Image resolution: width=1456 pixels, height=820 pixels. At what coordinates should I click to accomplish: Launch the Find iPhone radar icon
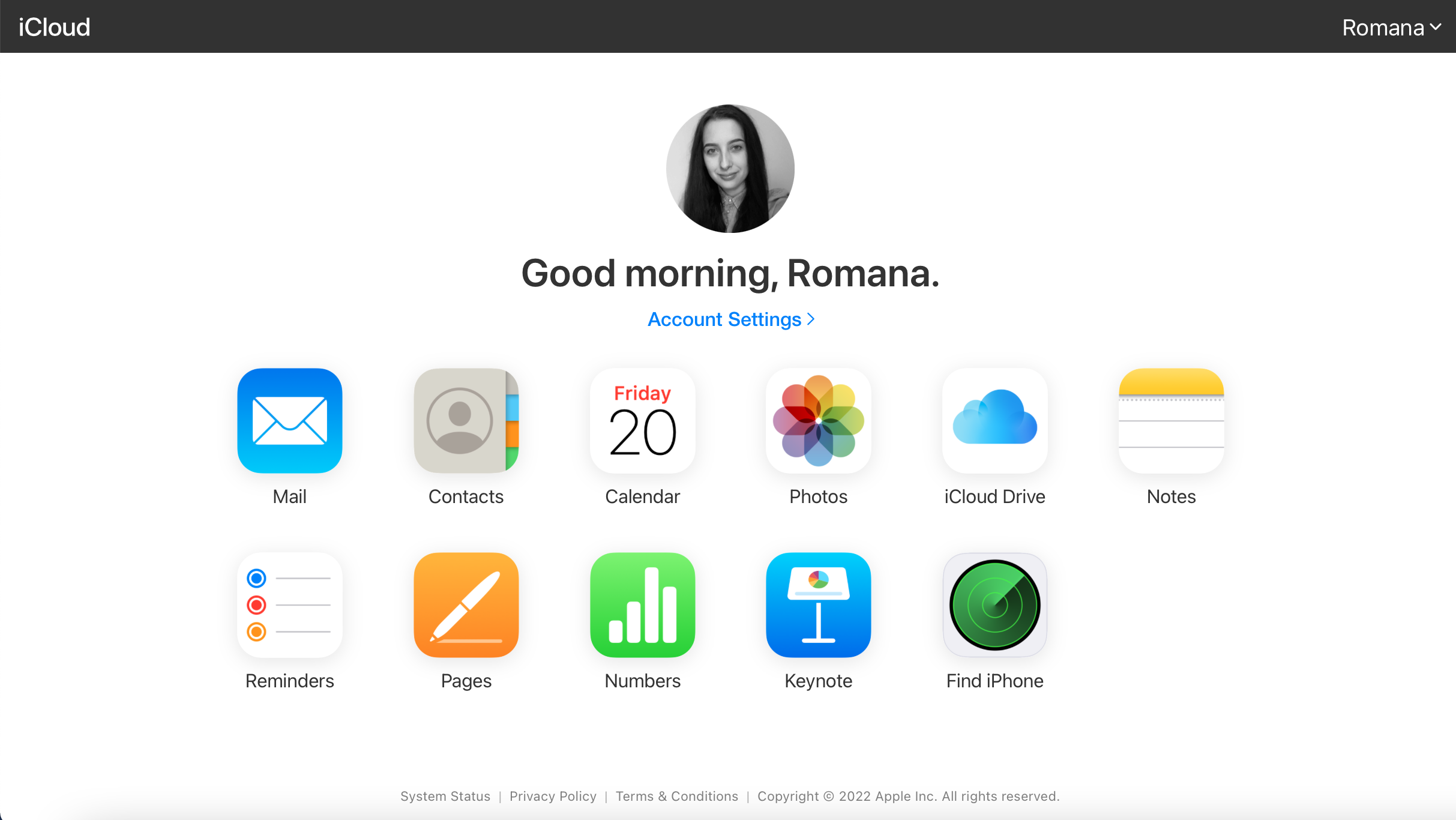(995, 605)
